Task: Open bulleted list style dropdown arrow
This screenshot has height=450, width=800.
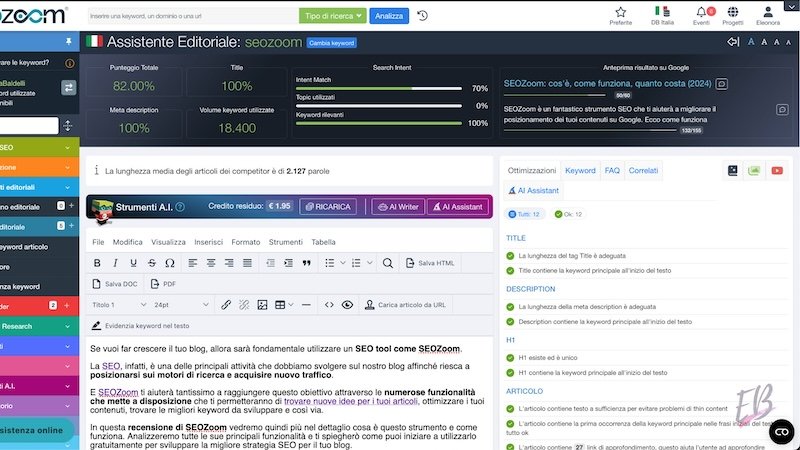Action: 343,263
